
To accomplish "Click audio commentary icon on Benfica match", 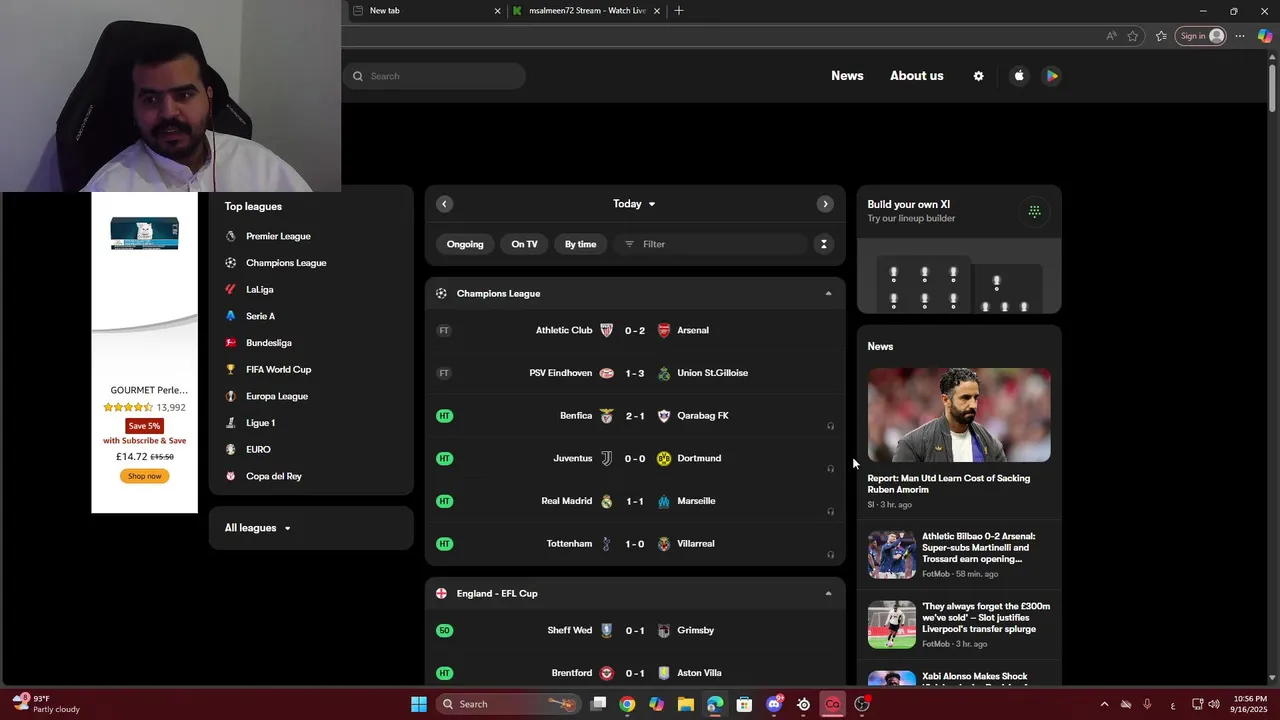I will 830,426.
